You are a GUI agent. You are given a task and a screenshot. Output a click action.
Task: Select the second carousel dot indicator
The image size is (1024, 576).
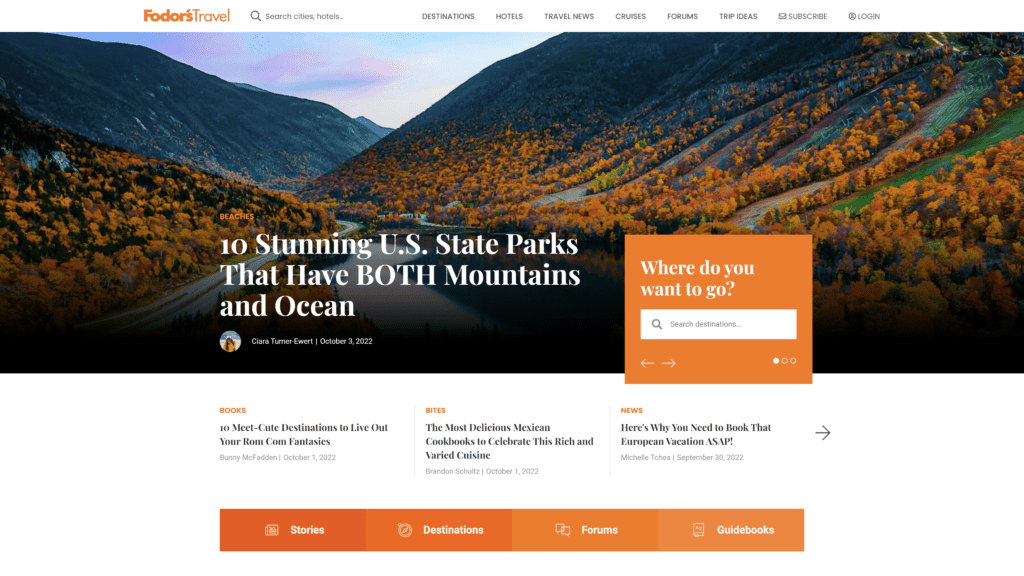pos(784,360)
